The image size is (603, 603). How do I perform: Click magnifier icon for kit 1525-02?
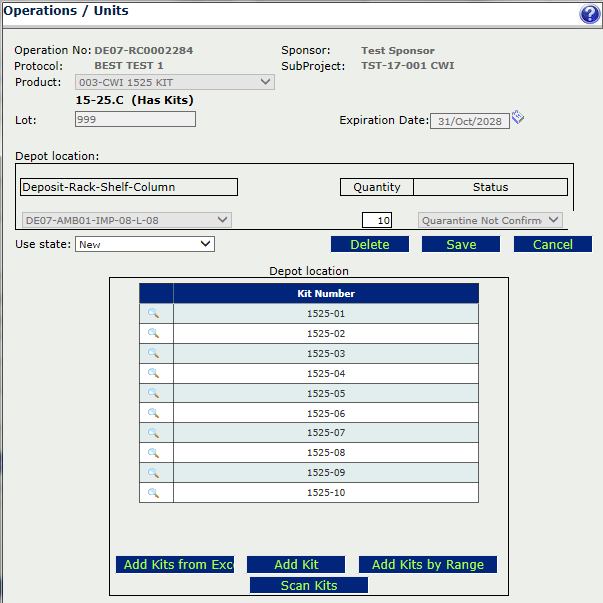pos(153,333)
